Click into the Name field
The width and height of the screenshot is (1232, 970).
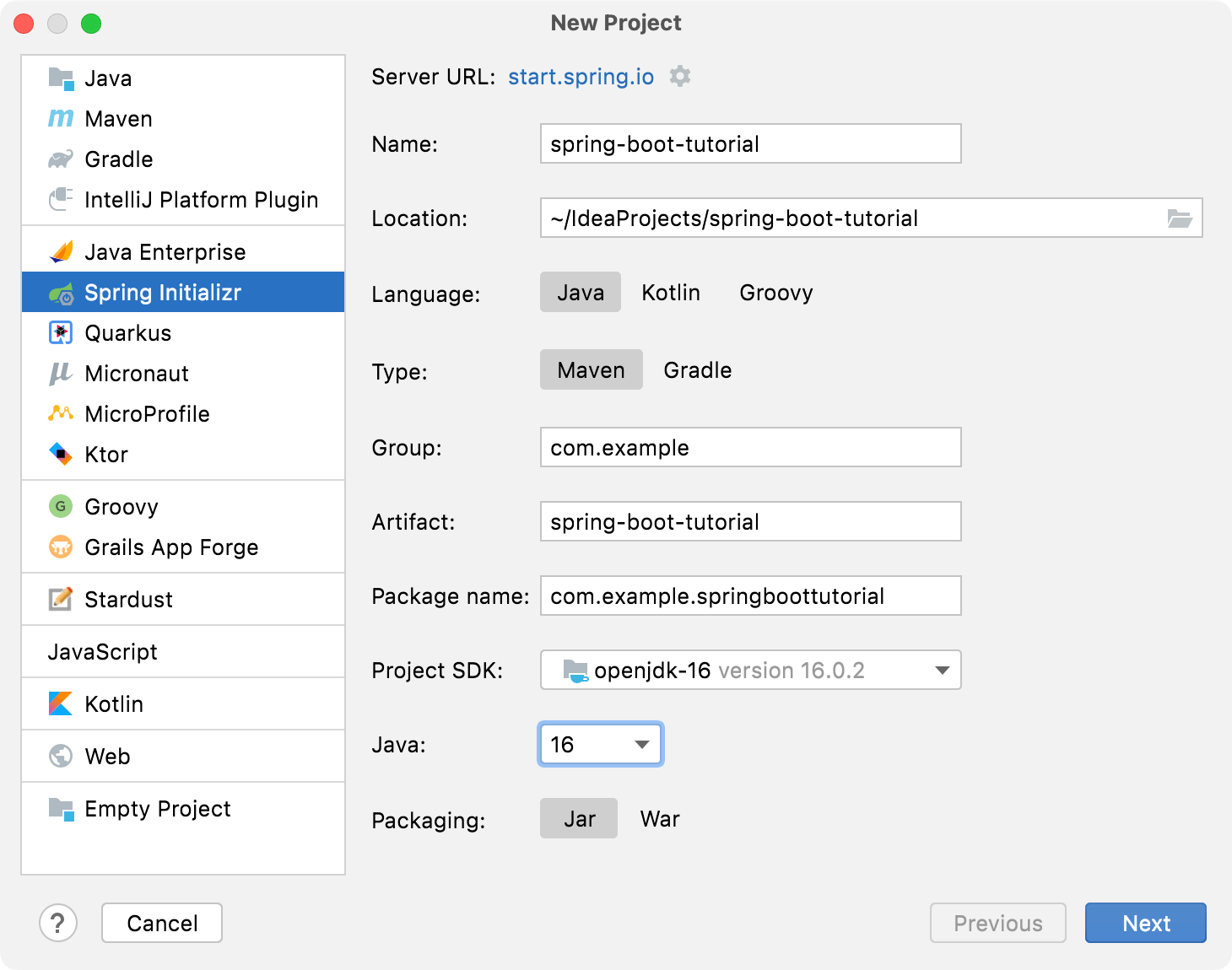click(x=751, y=143)
